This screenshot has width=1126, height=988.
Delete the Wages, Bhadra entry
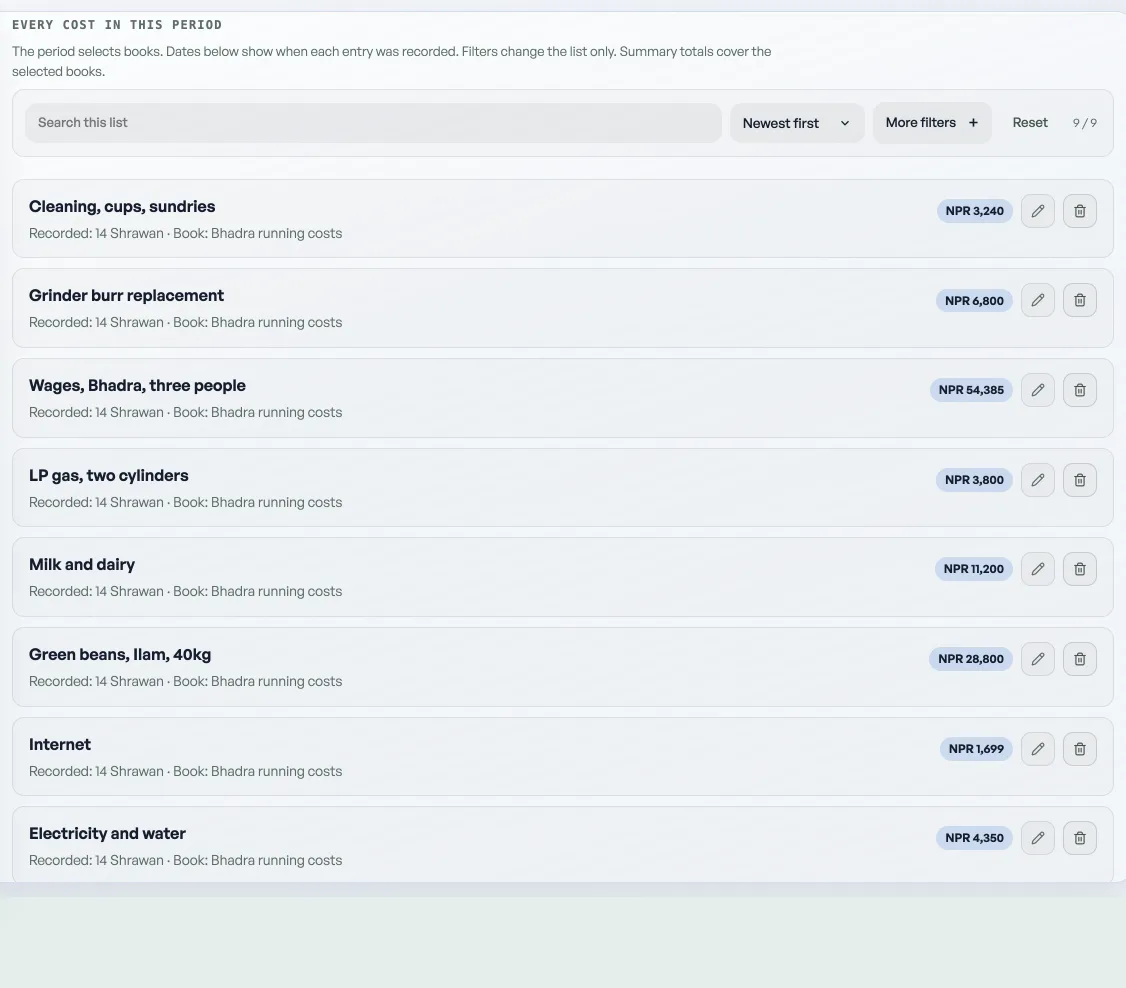point(1079,390)
